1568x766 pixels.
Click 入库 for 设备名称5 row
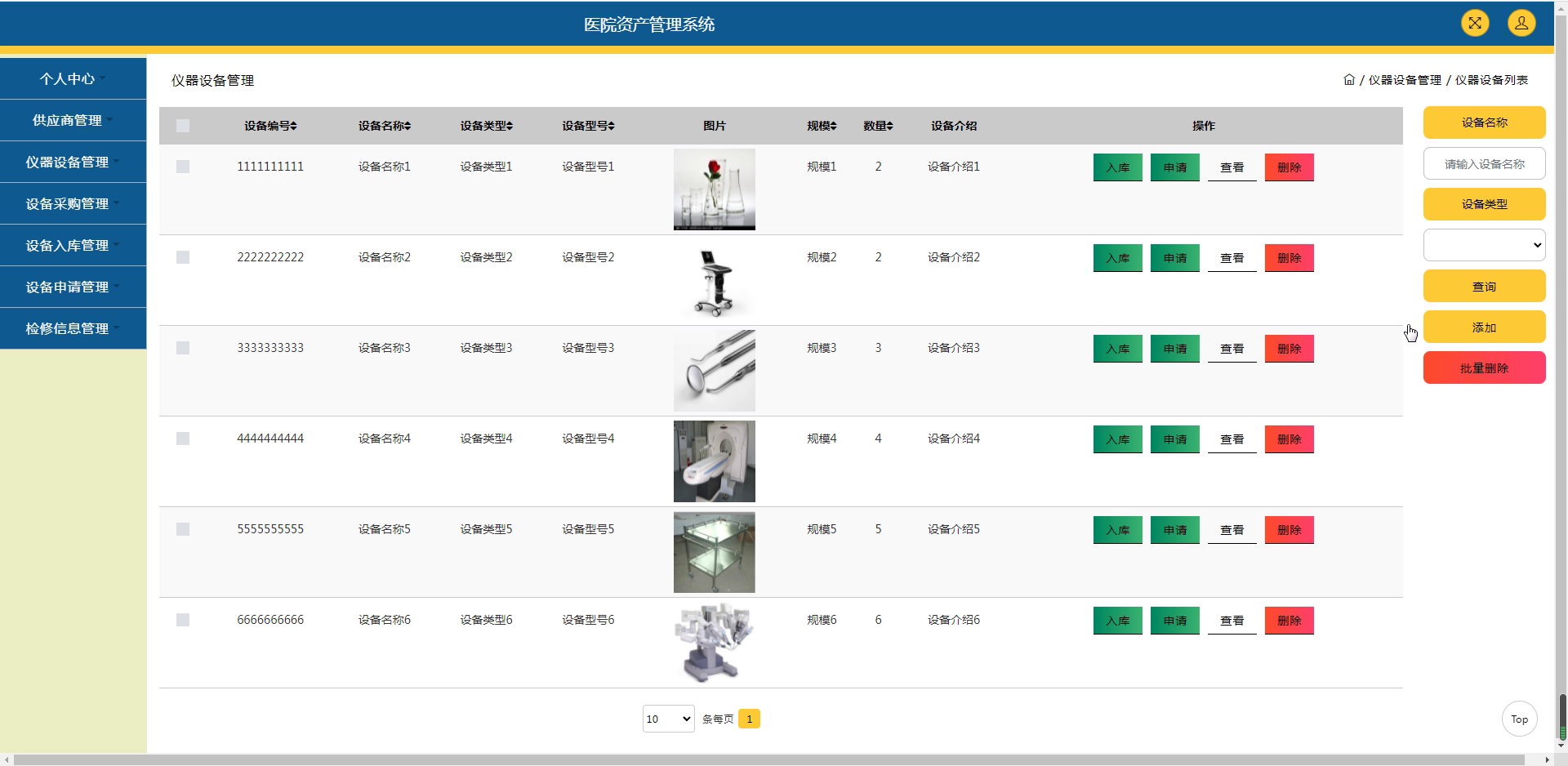click(x=1117, y=530)
